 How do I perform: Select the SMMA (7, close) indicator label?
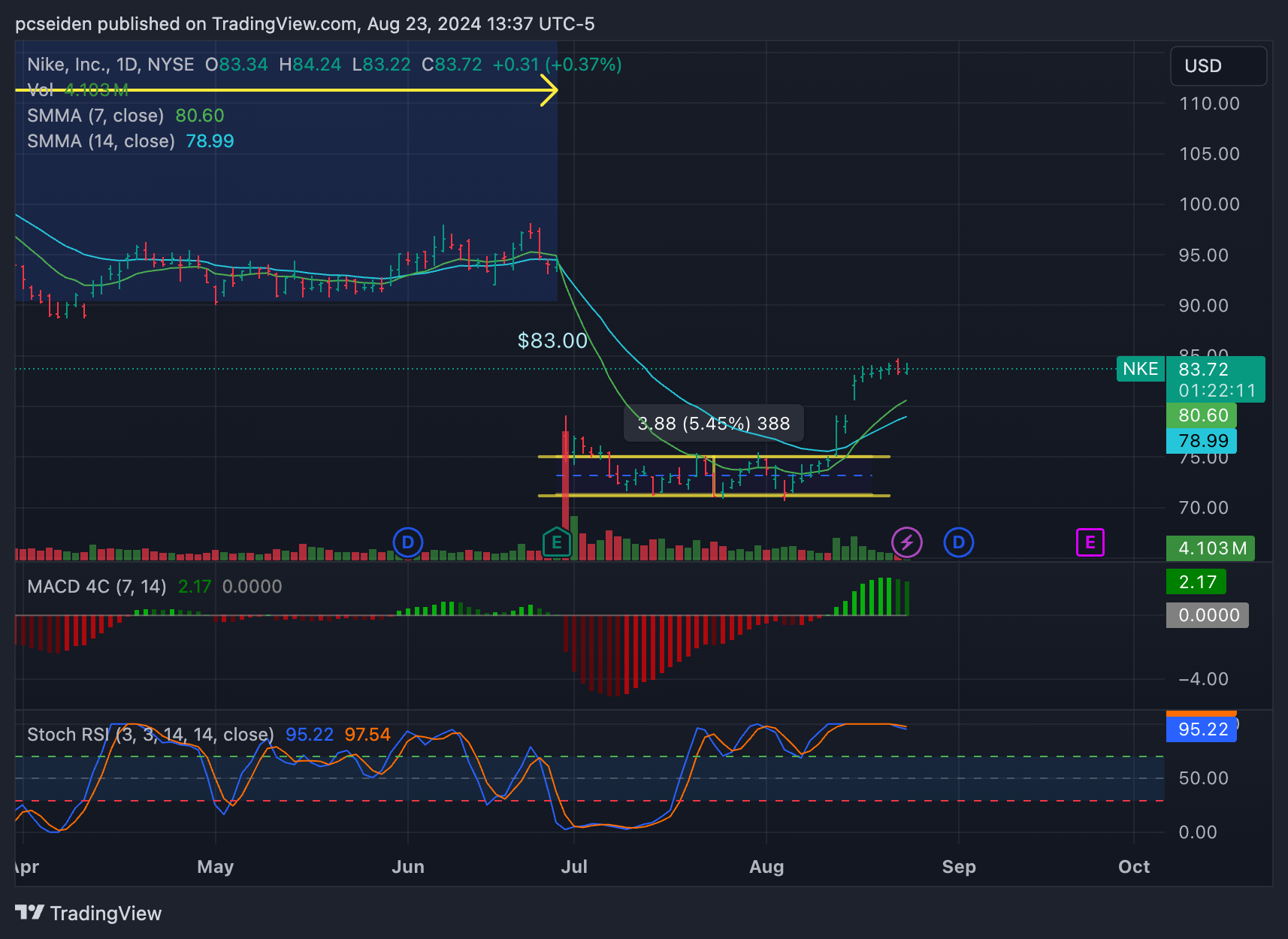(95, 116)
